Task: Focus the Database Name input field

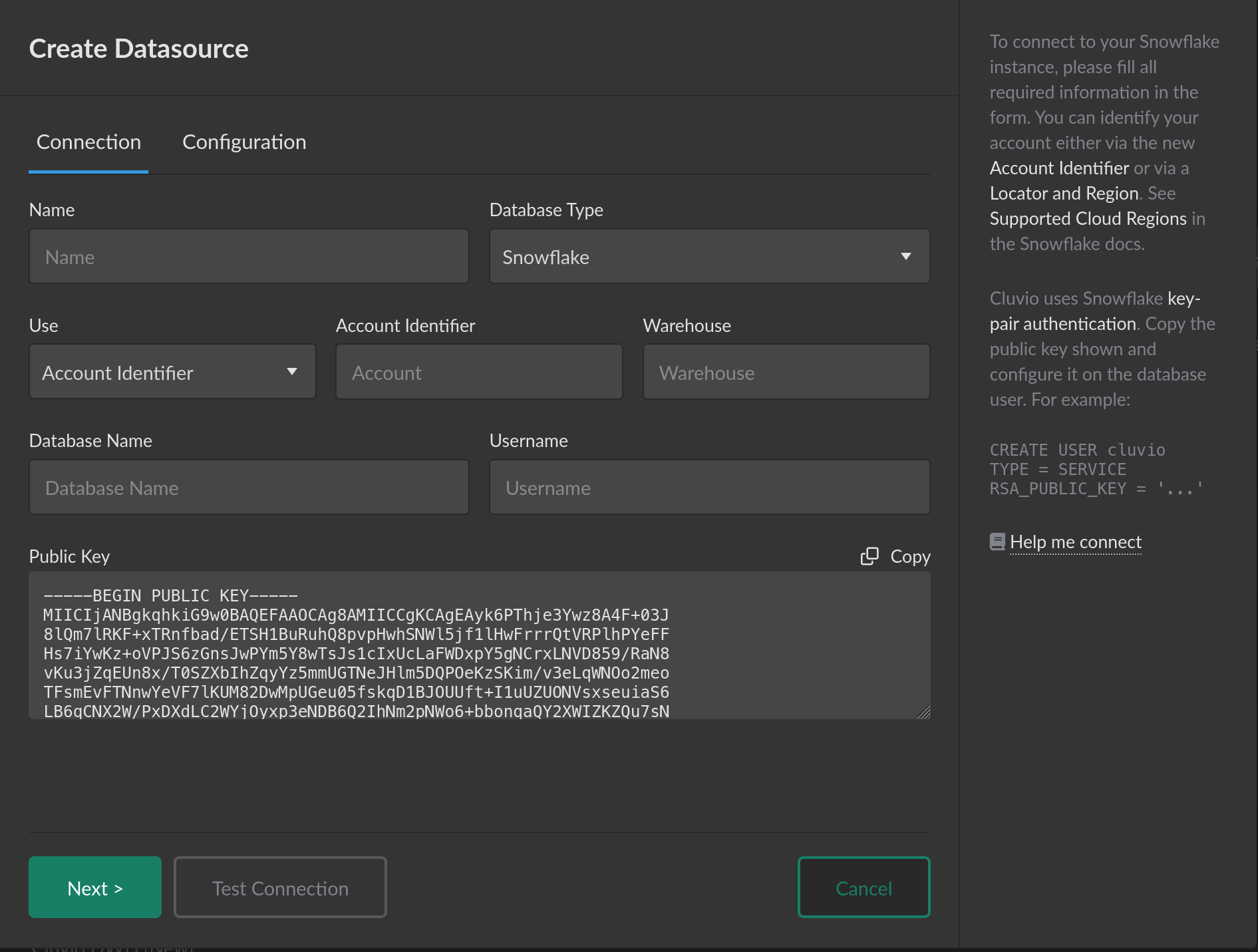Action: (249, 487)
